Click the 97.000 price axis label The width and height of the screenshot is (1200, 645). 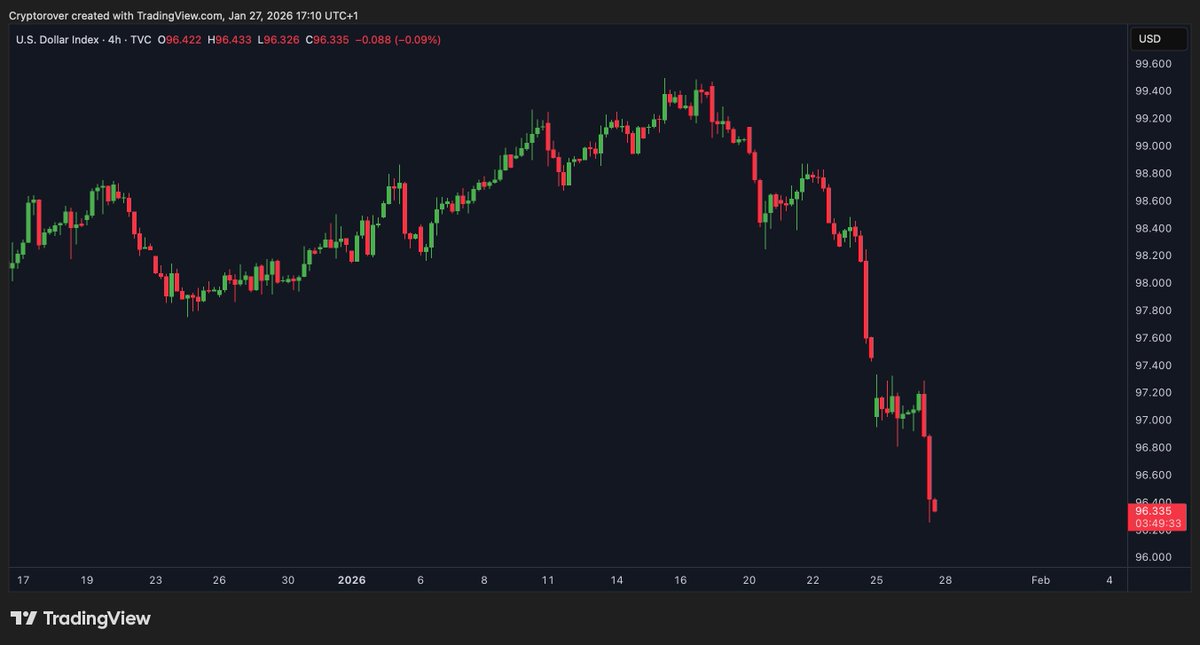1153,420
